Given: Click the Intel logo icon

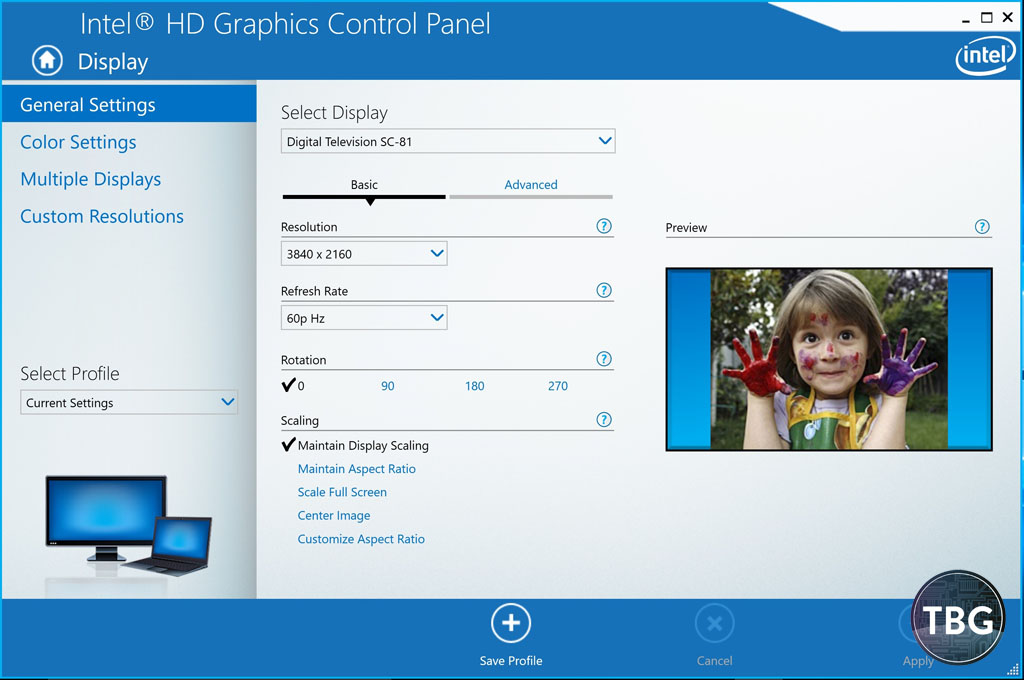Looking at the screenshot, I should pos(985,57).
